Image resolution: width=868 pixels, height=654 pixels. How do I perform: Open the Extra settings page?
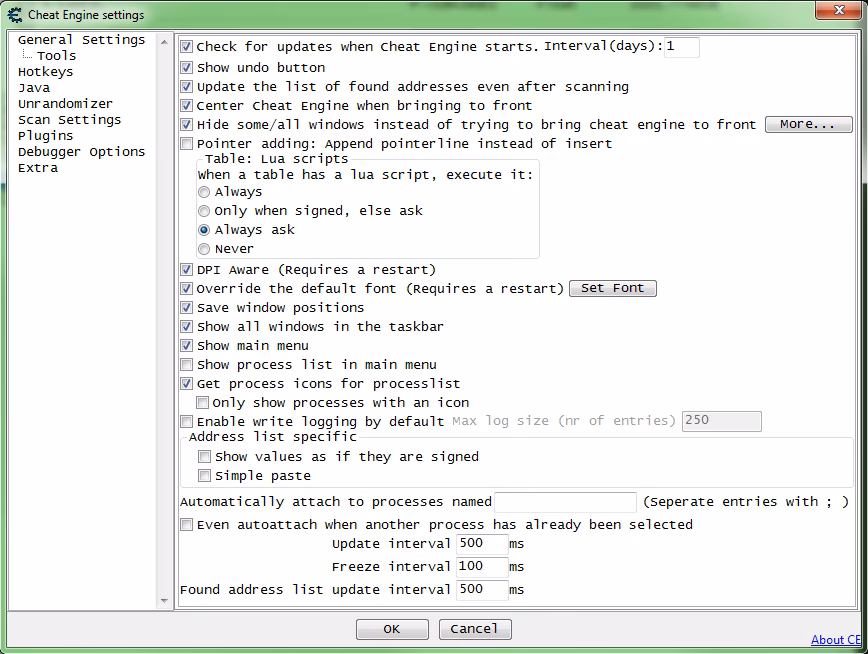[38, 168]
